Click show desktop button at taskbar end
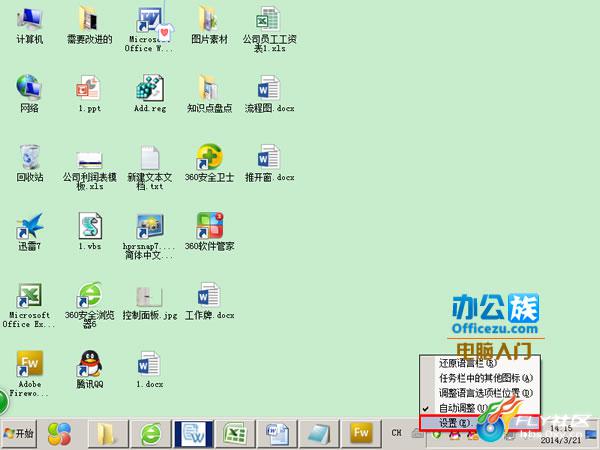Screen dimensions: 600x450 click(x=592, y=434)
